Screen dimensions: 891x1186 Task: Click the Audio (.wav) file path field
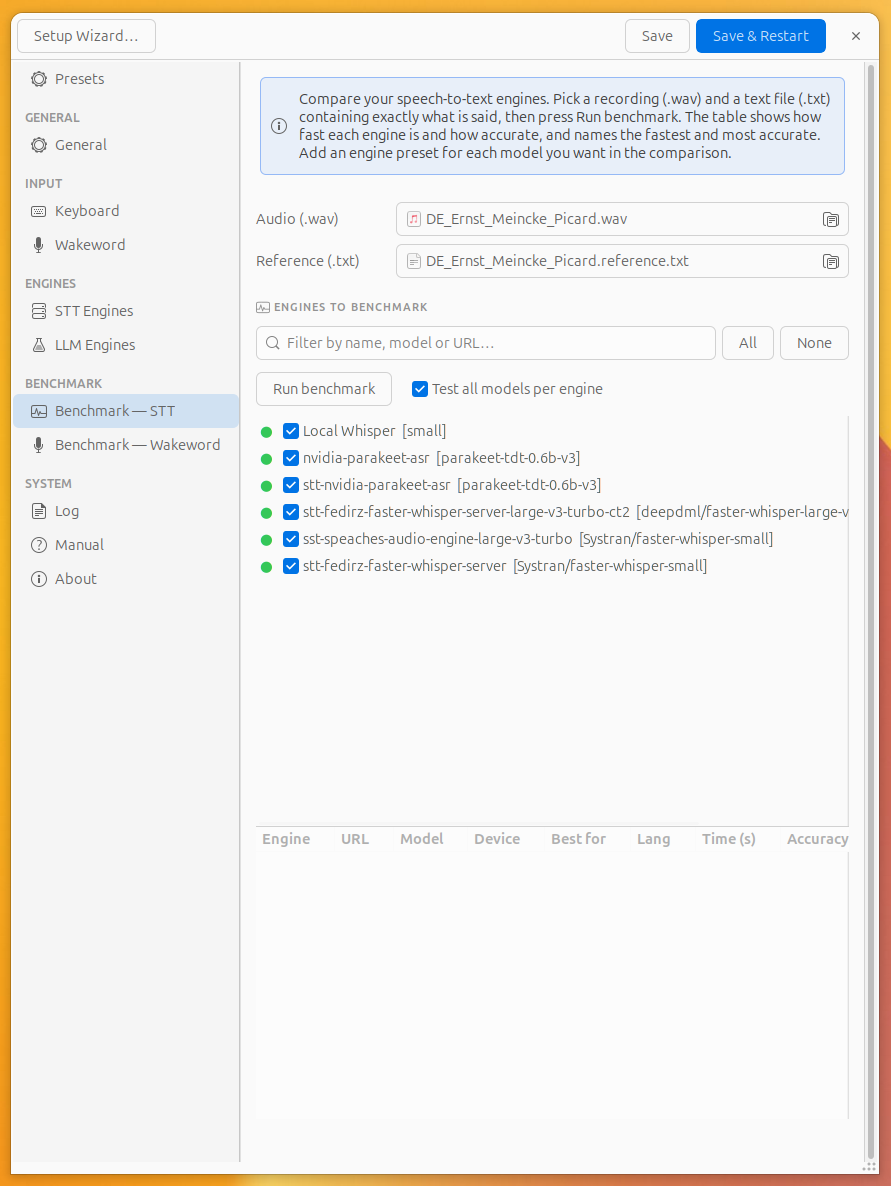(x=622, y=219)
